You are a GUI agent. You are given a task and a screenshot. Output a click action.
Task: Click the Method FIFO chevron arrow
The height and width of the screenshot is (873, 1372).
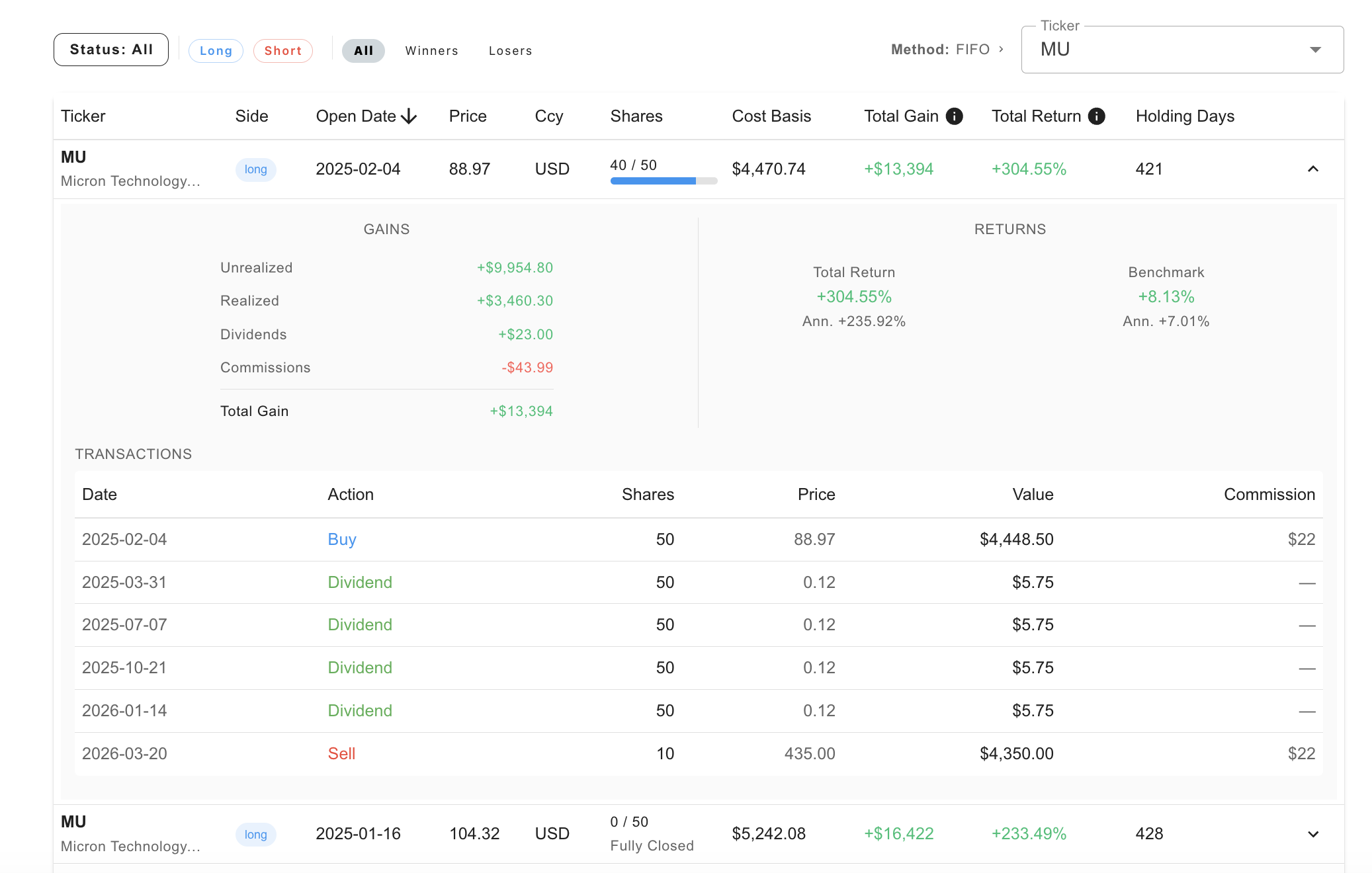(x=1001, y=50)
